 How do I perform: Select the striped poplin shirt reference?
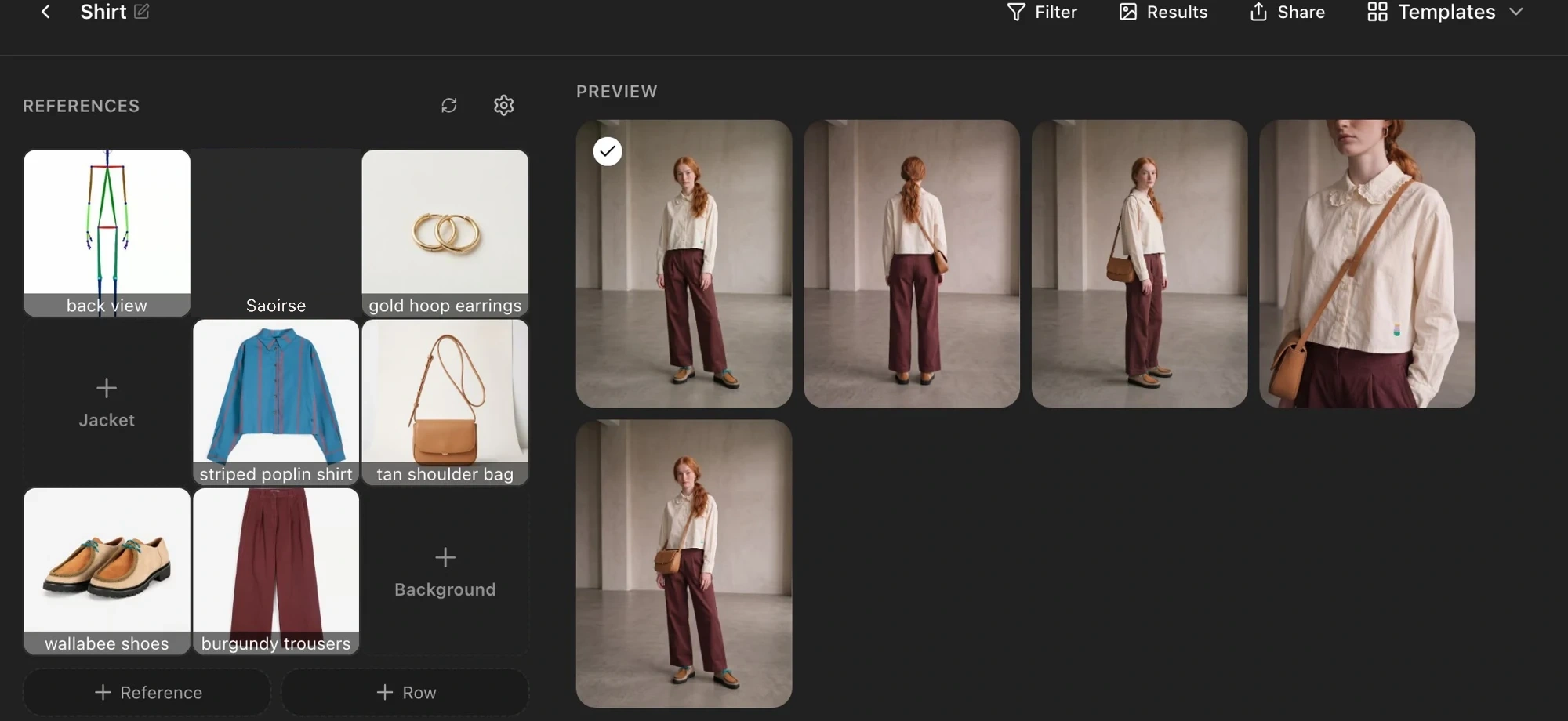pyautogui.click(x=276, y=402)
